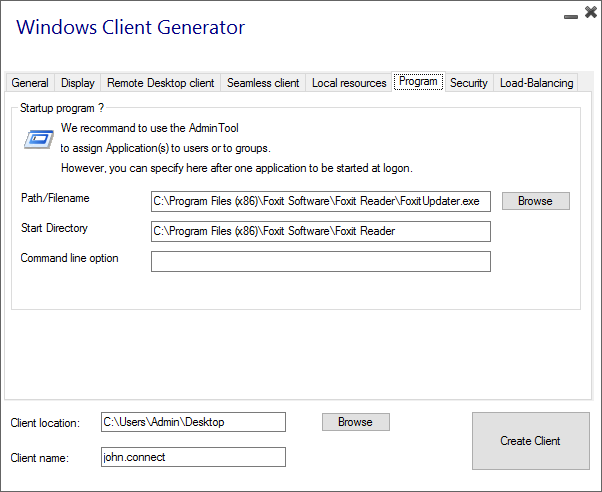Open the Local resources tab
Image resolution: width=602 pixels, height=492 pixels.
click(x=349, y=83)
